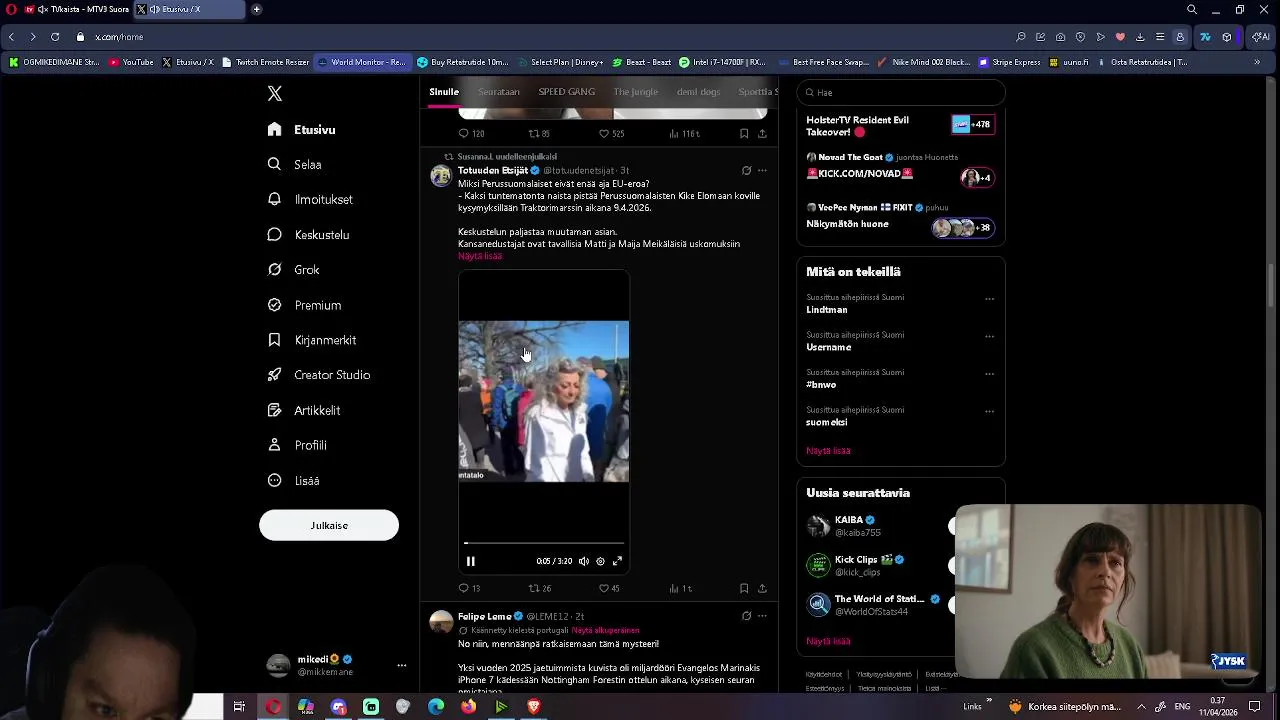Open Twitch Emote Resizer bookmark
The width and height of the screenshot is (1280, 720).
(265, 62)
